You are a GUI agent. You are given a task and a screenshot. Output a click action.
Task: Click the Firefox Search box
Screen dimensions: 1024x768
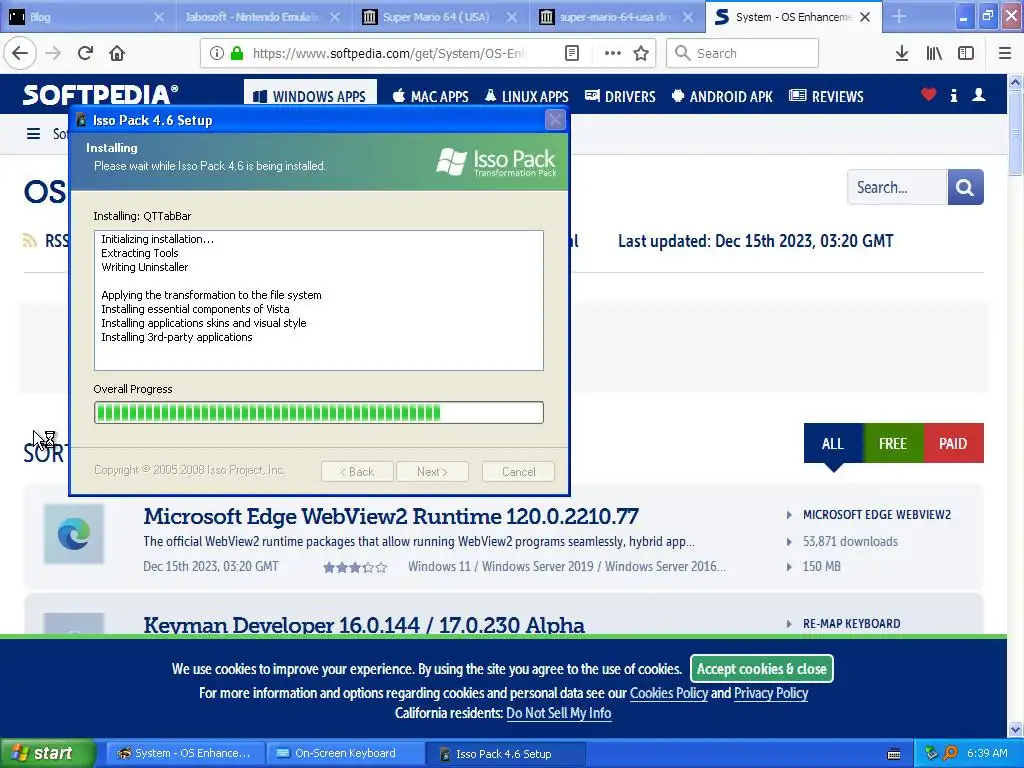tap(742, 53)
